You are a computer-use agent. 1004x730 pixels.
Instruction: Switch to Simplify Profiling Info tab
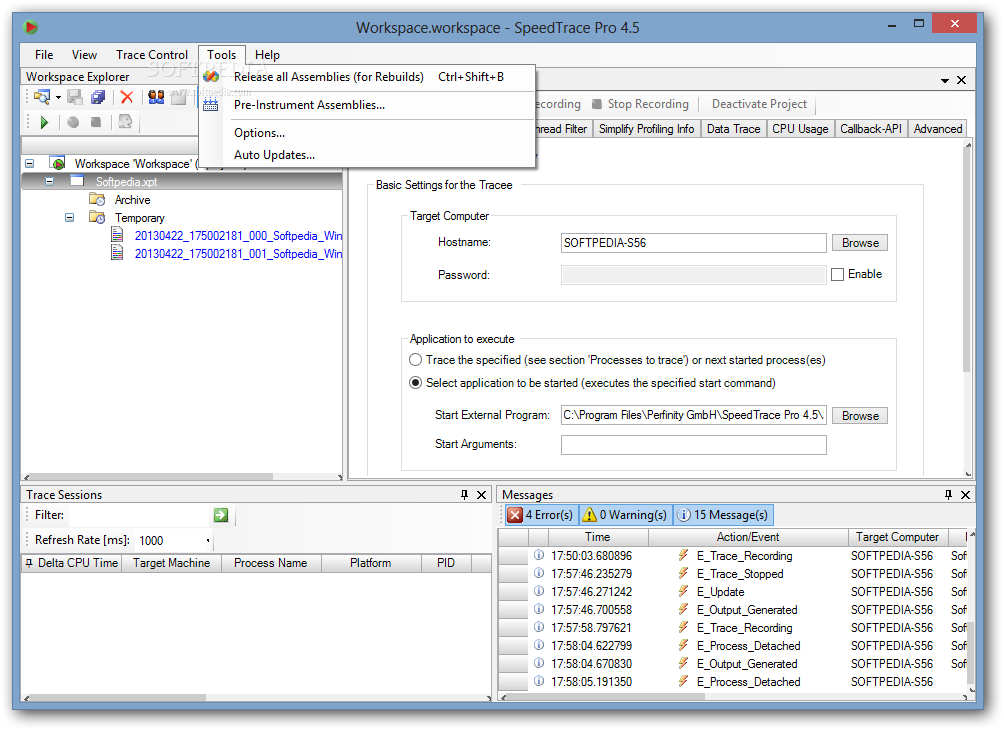(x=646, y=129)
